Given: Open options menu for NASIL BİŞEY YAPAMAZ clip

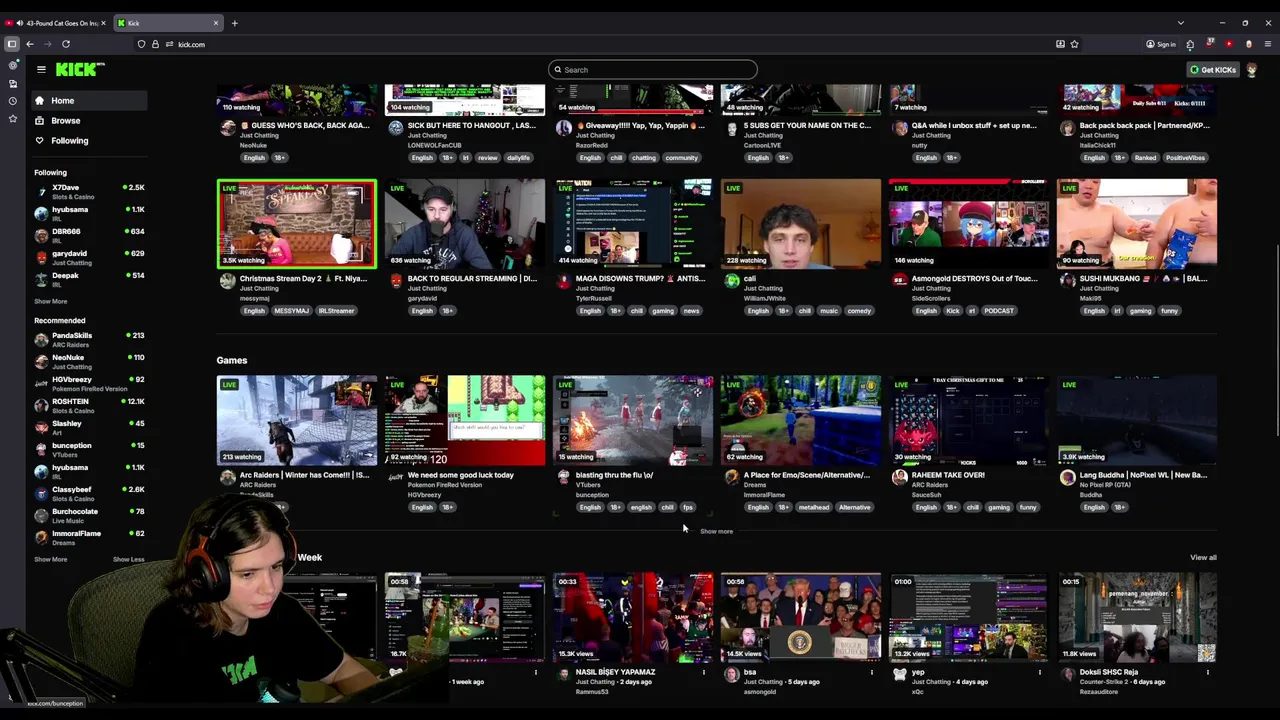Looking at the screenshot, I should click(704, 673).
